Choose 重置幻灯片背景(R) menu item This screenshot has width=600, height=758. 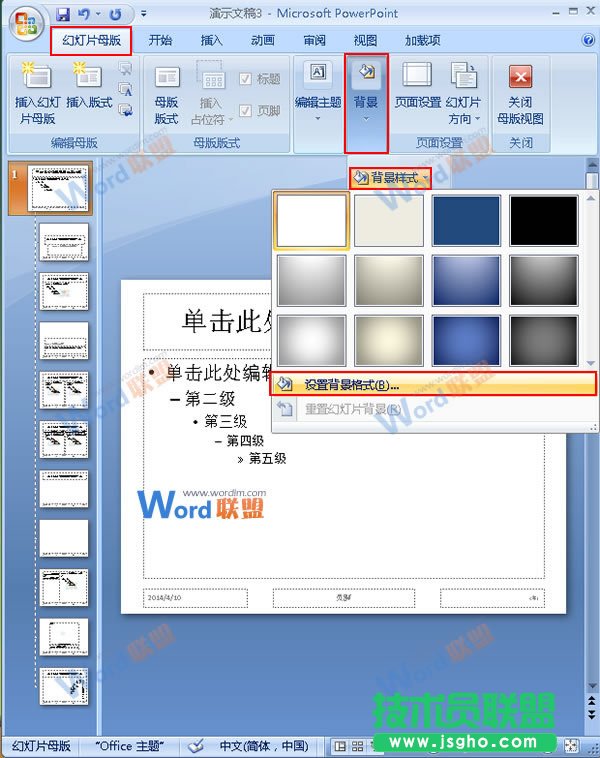pos(433,409)
